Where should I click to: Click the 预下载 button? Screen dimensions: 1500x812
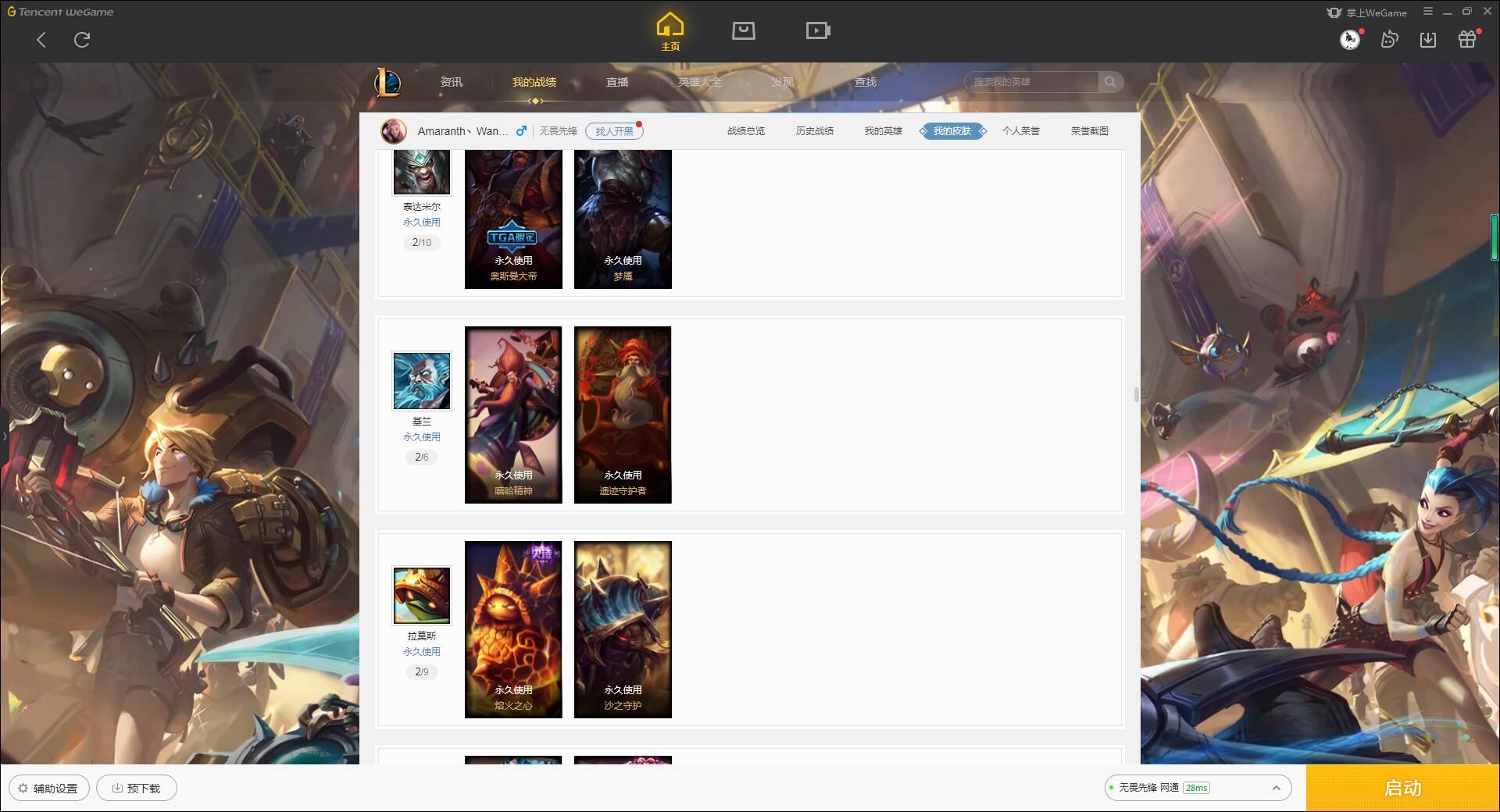tap(137, 789)
